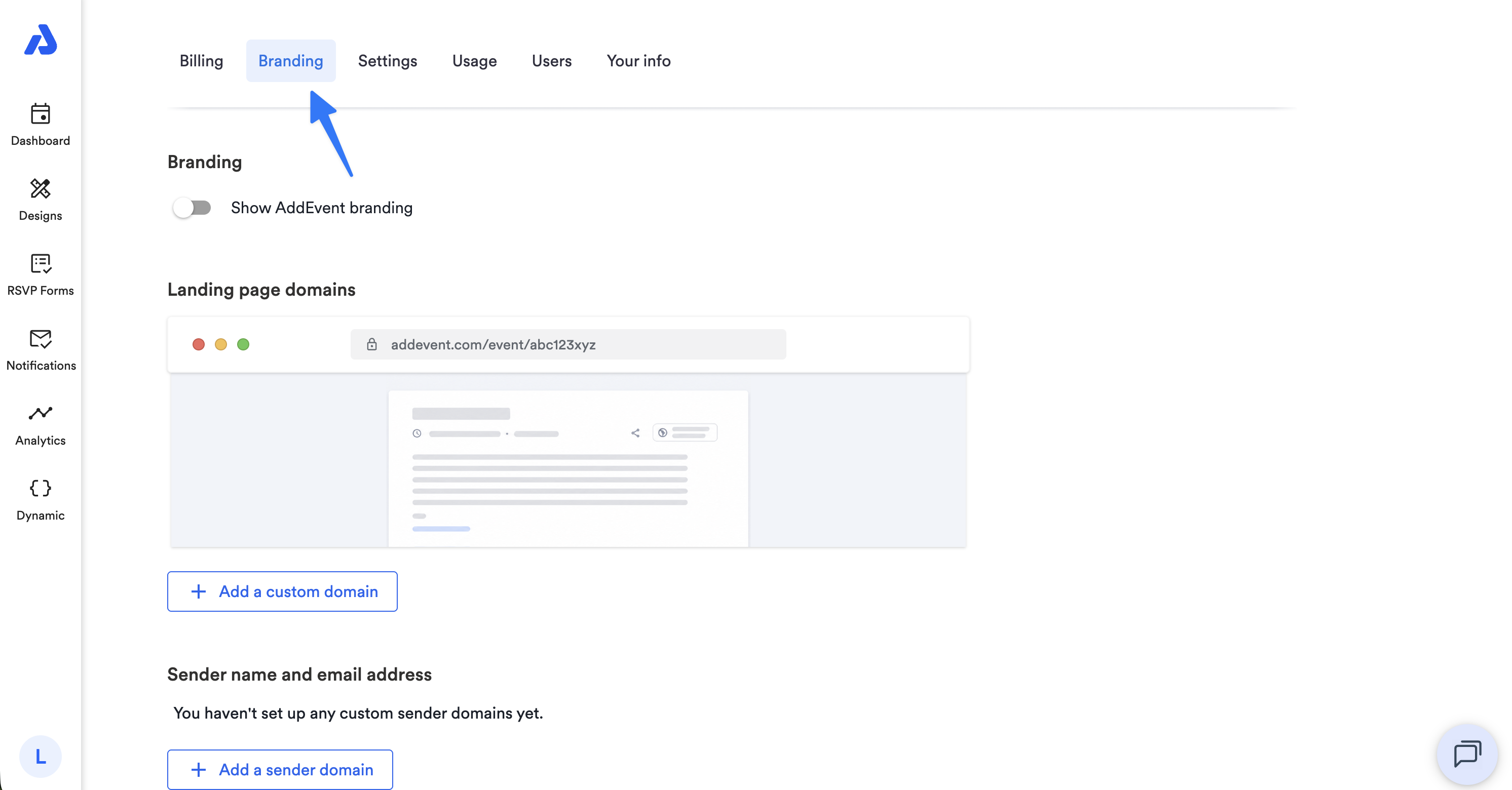The height and width of the screenshot is (790, 1512).
Task: Click the landing page preview thumbnail
Action: coord(568,461)
